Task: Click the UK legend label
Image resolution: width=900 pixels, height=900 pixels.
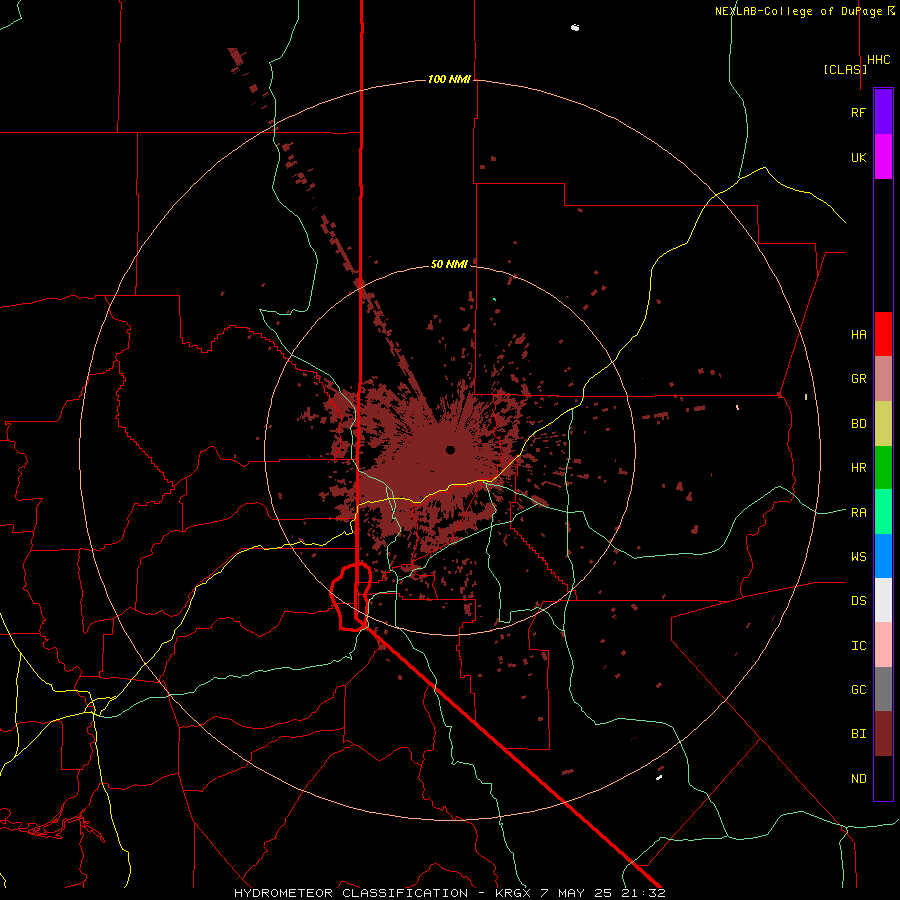Action: [x=859, y=157]
